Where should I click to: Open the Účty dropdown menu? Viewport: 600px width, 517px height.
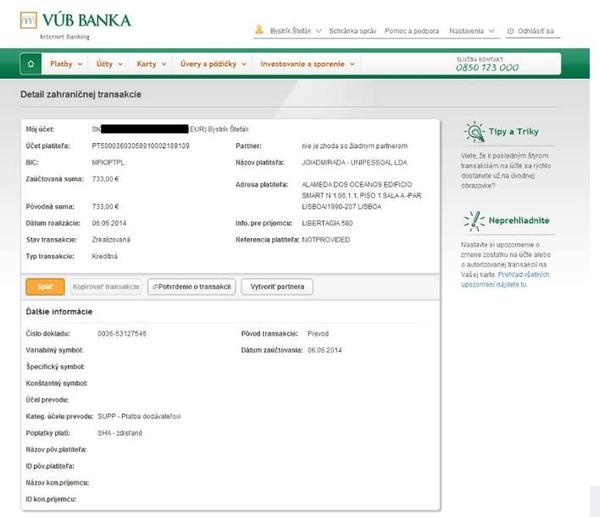pos(109,64)
